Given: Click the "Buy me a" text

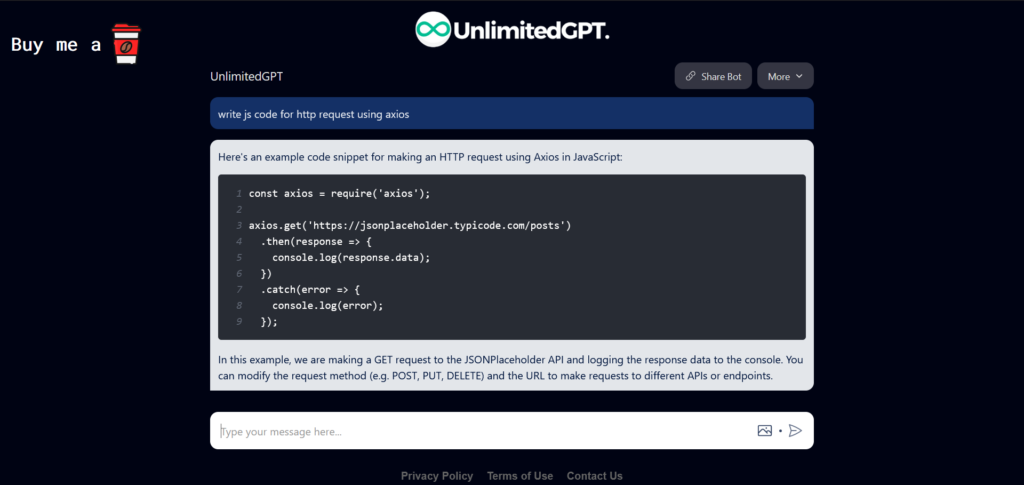Looking at the screenshot, I should click(x=56, y=45).
